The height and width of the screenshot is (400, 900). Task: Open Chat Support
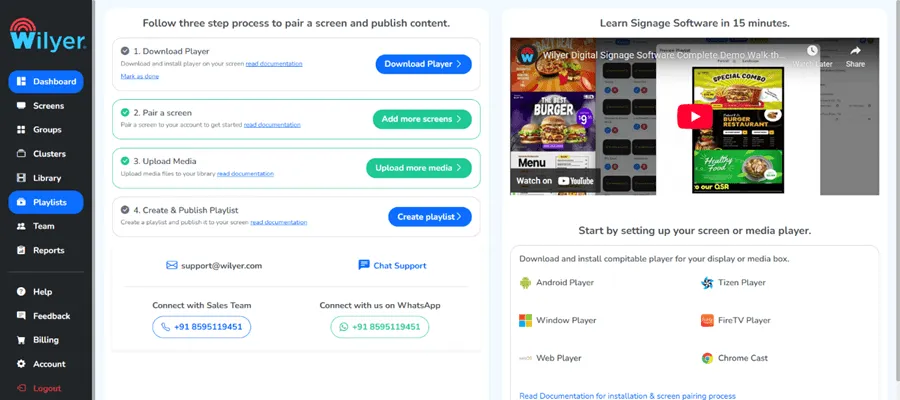pos(399,266)
